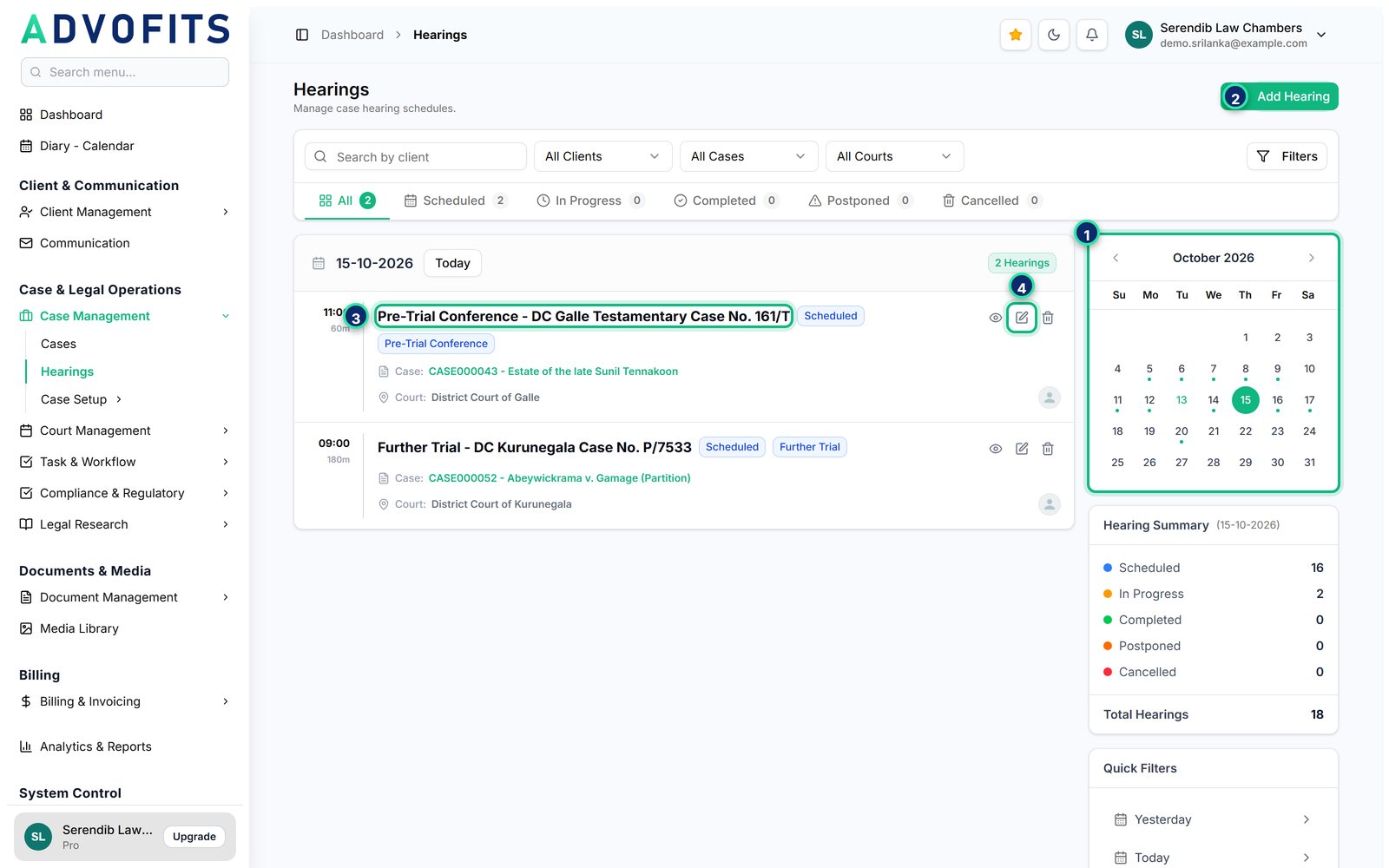Edit the Further Trial hearing
This screenshot has width=1389, height=868.
point(1022,449)
